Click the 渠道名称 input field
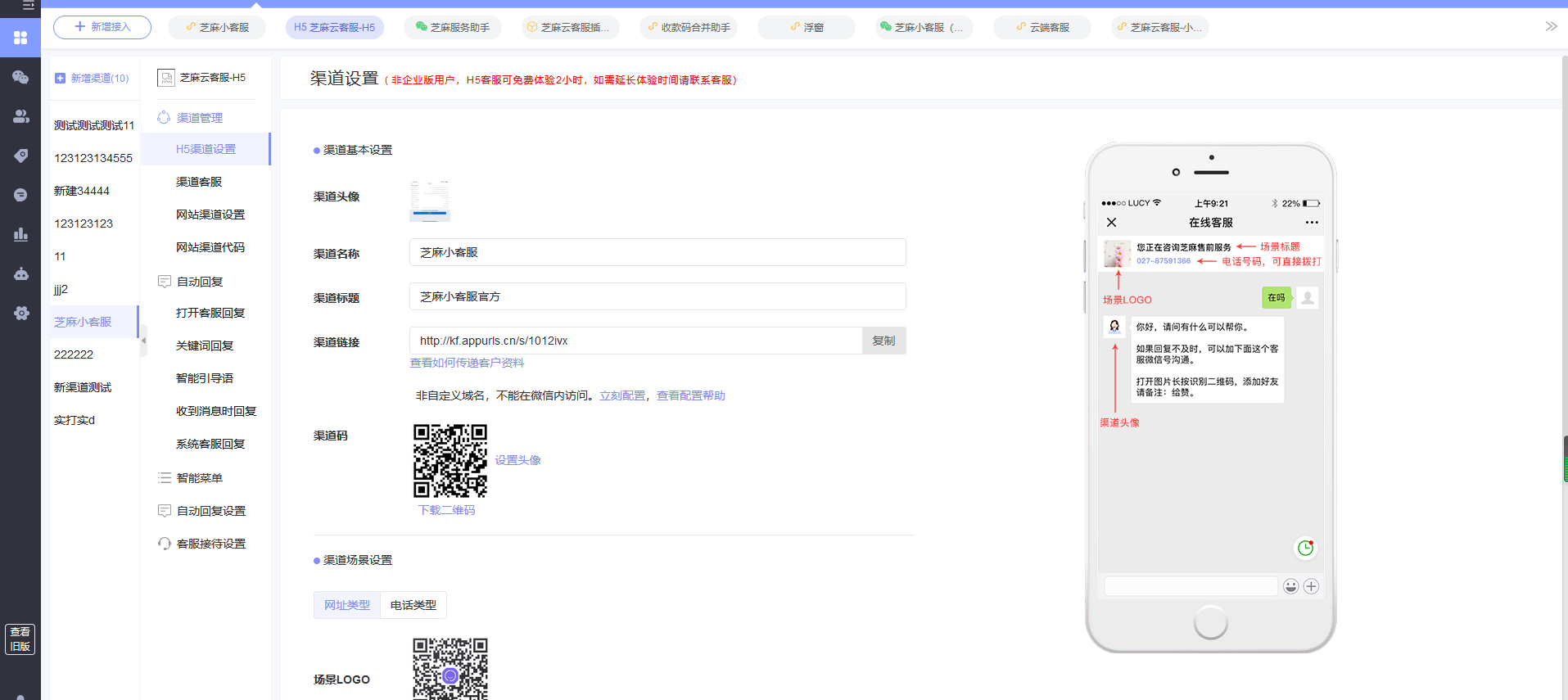This screenshot has height=700, width=1568. (657, 252)
